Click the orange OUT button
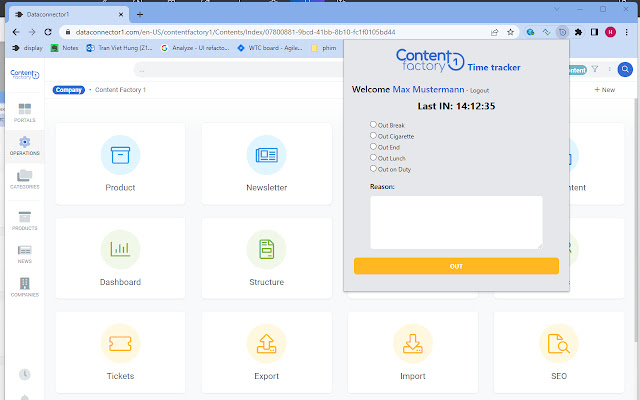Image resolution: width=640 pixels, height=400 pixels. (456, 266)
